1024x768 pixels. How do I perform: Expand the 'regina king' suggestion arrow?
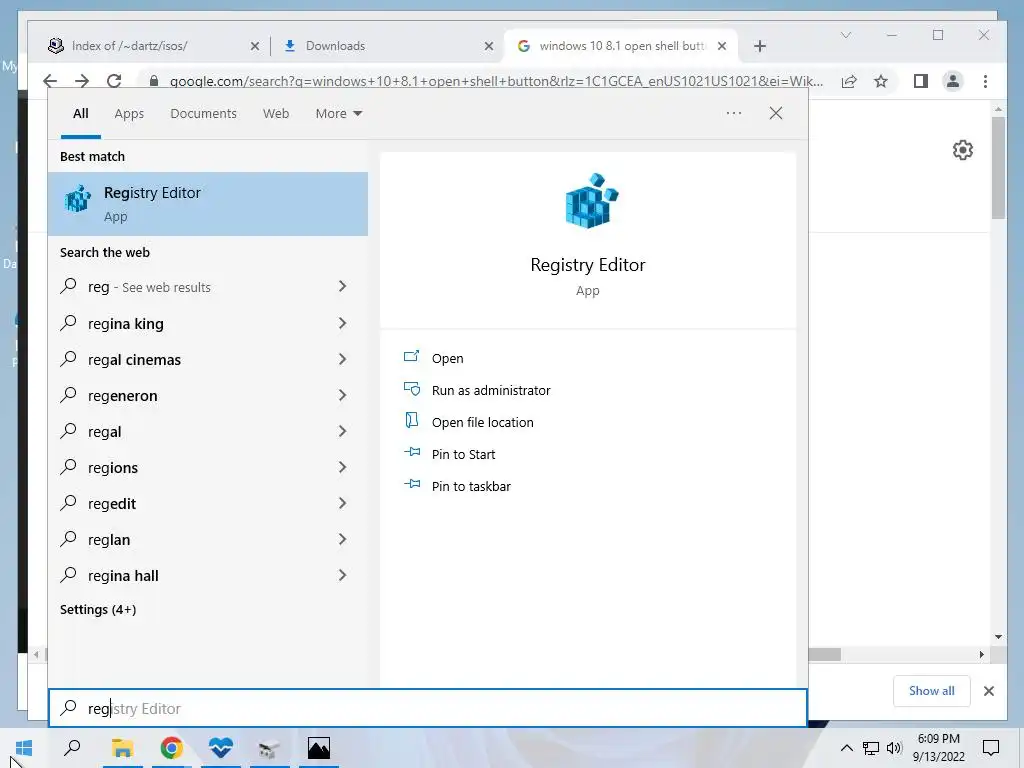coord(342,323)
